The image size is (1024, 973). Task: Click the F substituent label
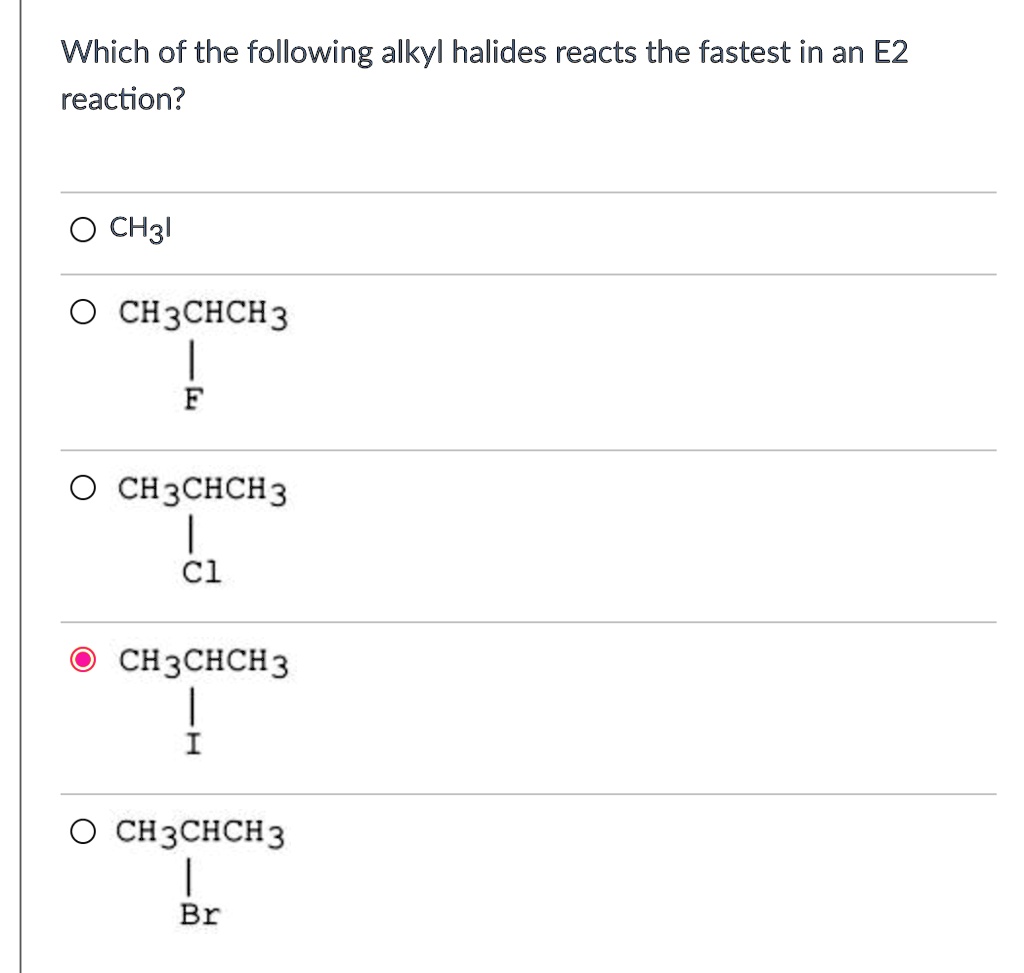click(x=193, y=397)
